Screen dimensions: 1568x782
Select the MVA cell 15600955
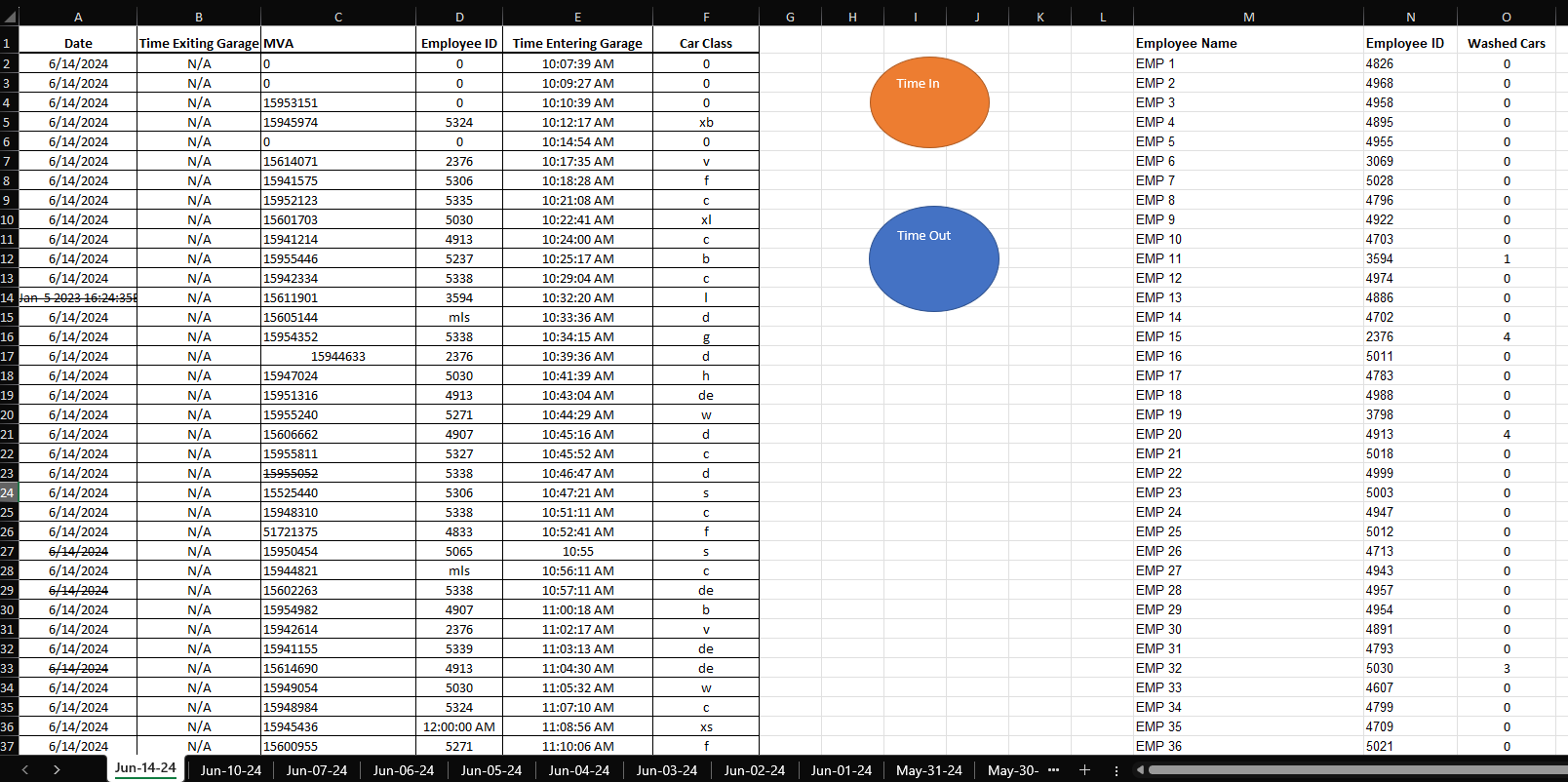point(338,746)
